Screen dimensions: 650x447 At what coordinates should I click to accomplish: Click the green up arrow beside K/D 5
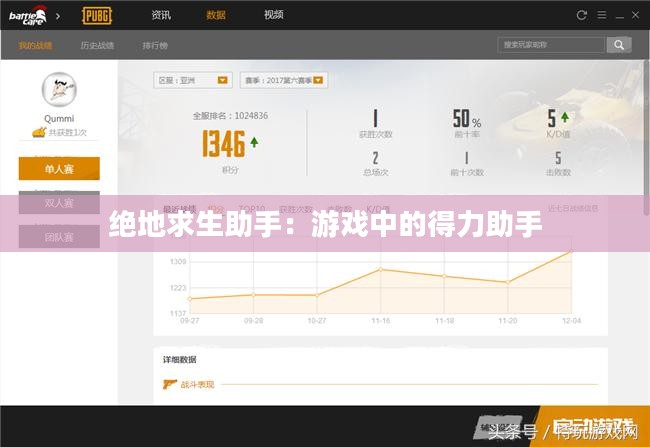(x=565, y=117)
